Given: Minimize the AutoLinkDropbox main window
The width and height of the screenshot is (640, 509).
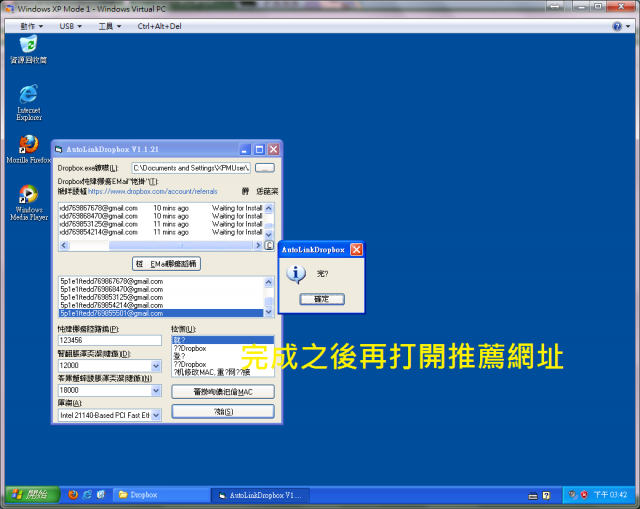Looking at the screenshot, I should (x=244, y=149).
